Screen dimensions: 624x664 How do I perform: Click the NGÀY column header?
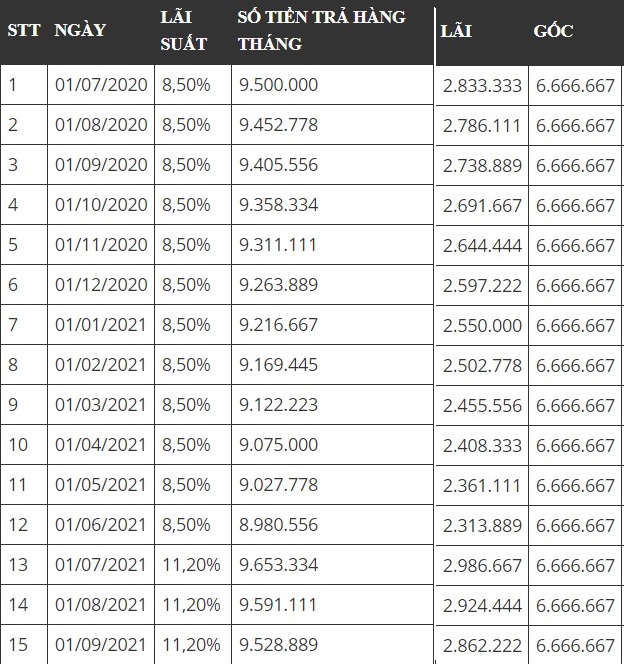click(80, 30)
